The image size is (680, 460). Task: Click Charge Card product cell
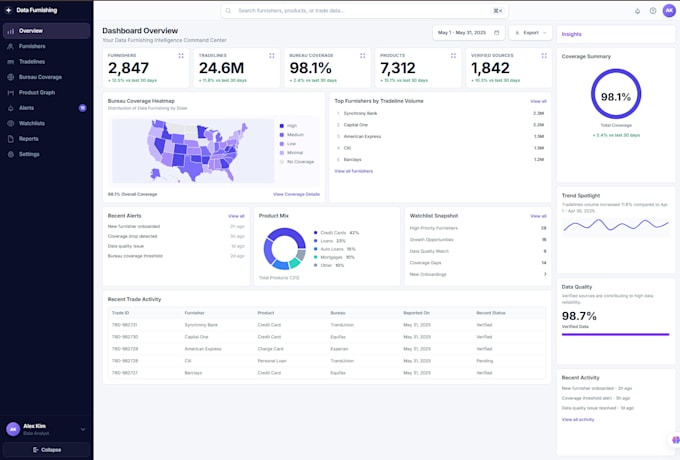[x=270, y=349]
